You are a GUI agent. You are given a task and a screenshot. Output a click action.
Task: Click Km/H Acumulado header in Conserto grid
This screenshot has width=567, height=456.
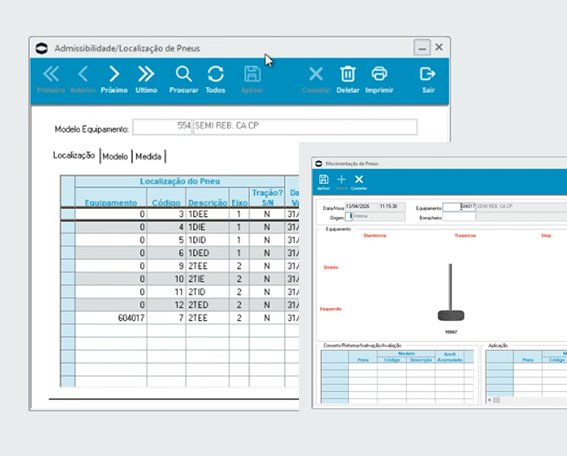pyautogui.click(x=449, y=357)
